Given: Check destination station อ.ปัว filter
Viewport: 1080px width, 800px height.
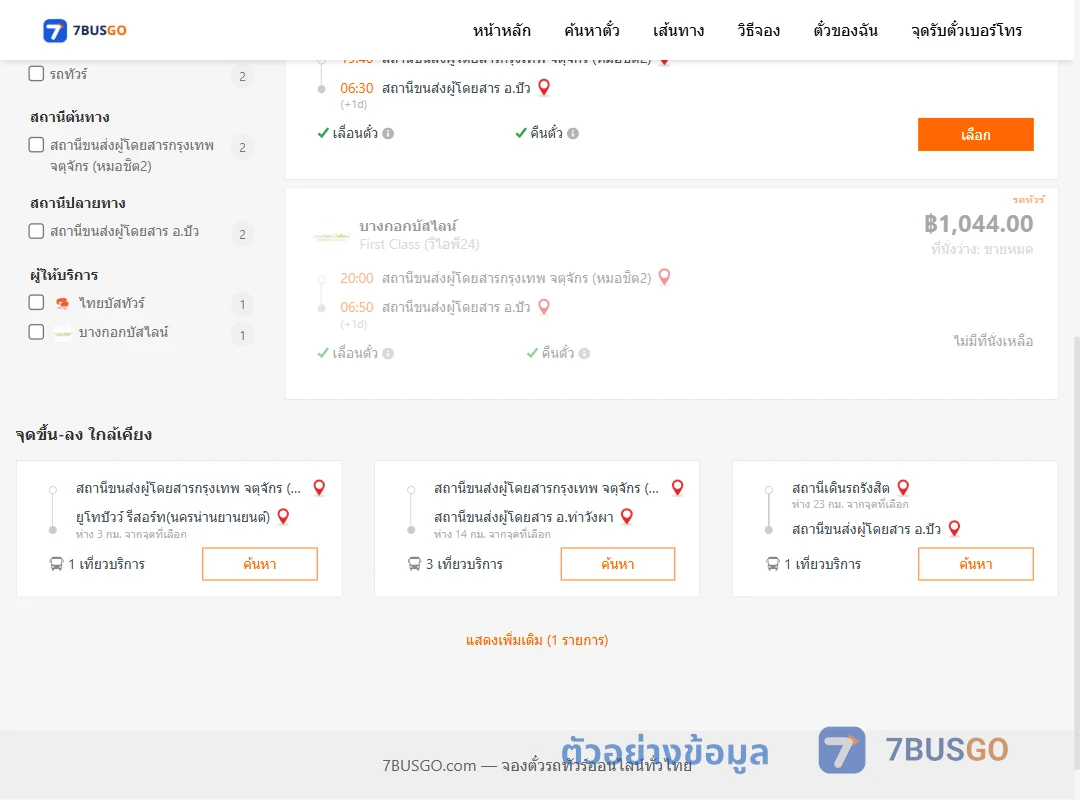Looking at the screenshot, I should tap(37, 231).
